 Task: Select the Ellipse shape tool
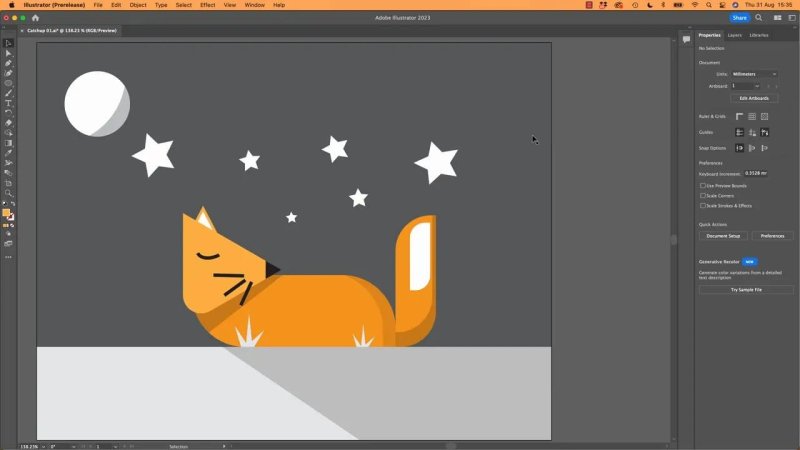(x=8, y=83)
